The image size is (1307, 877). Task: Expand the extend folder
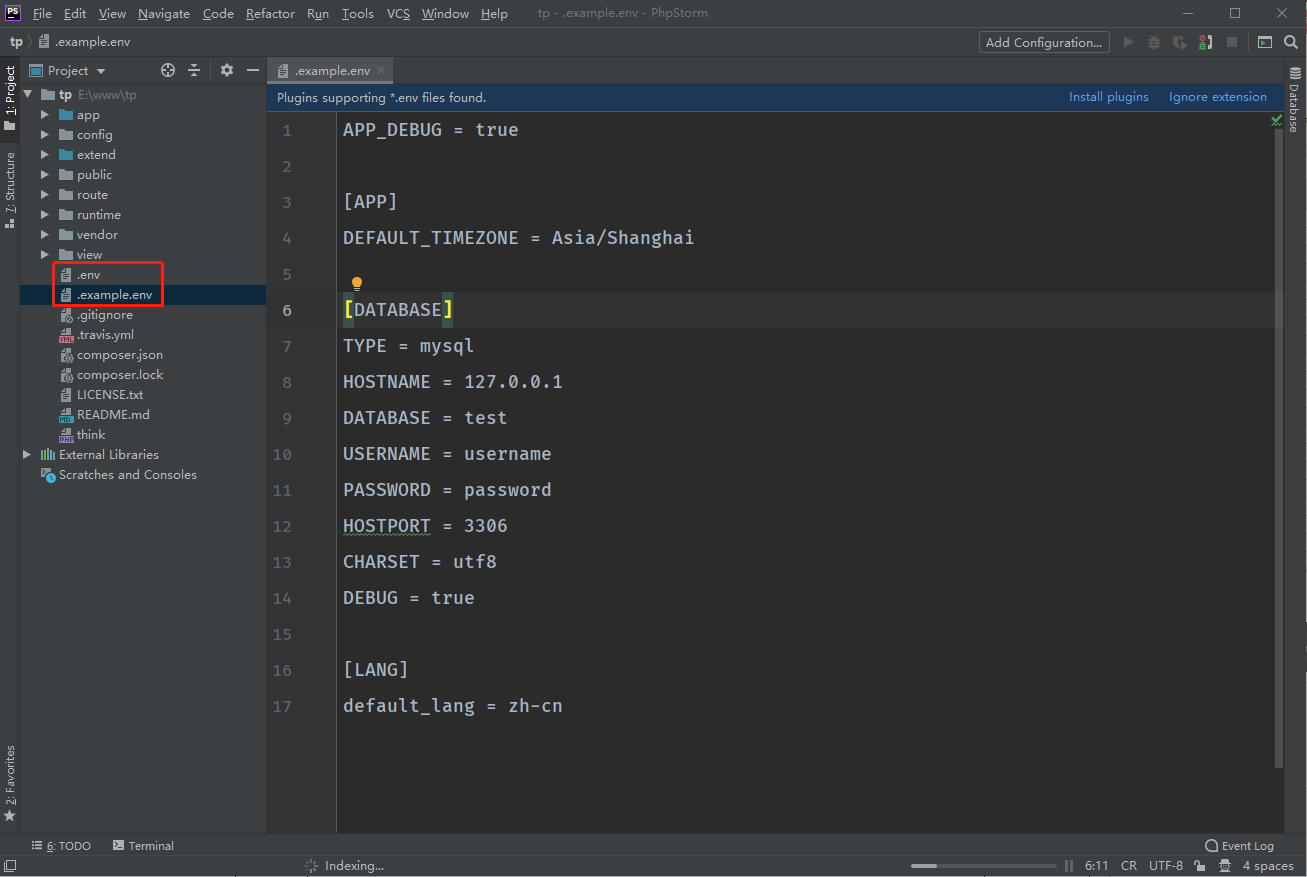click(45, 155)
